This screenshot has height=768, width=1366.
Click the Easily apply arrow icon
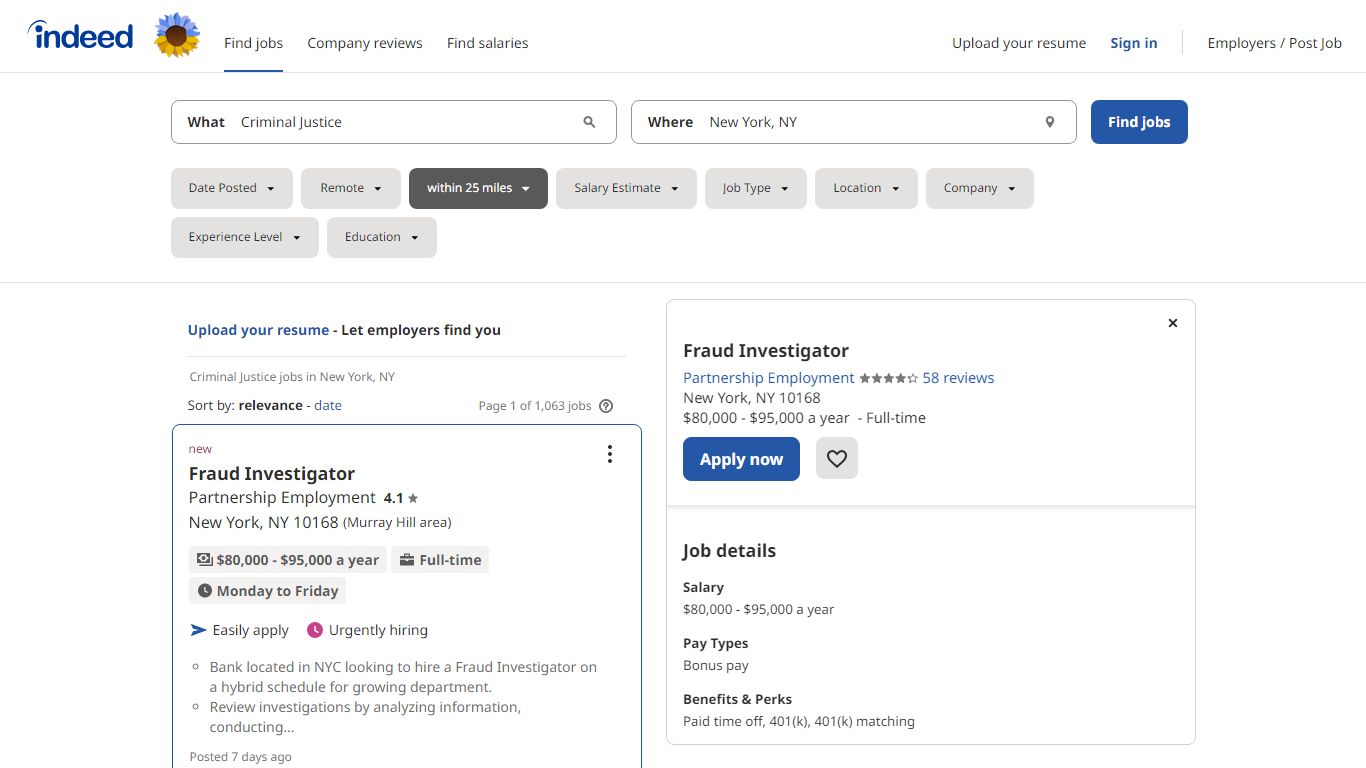coord(198,630)
